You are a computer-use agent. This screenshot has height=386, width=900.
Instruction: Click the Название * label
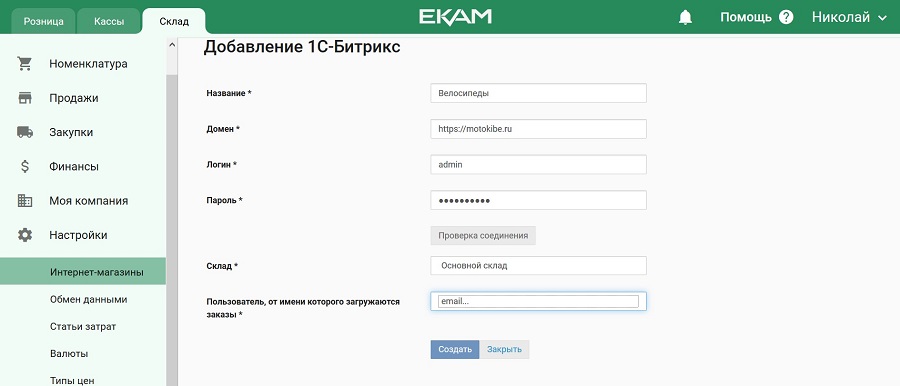click(229, 93)
